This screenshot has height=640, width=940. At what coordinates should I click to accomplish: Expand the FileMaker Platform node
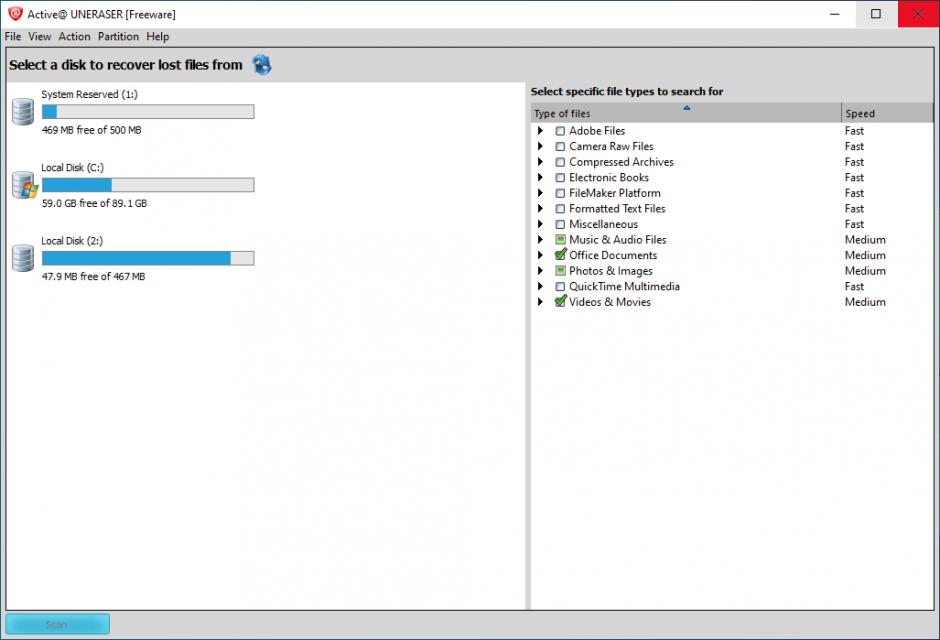(x=540, y=193)
